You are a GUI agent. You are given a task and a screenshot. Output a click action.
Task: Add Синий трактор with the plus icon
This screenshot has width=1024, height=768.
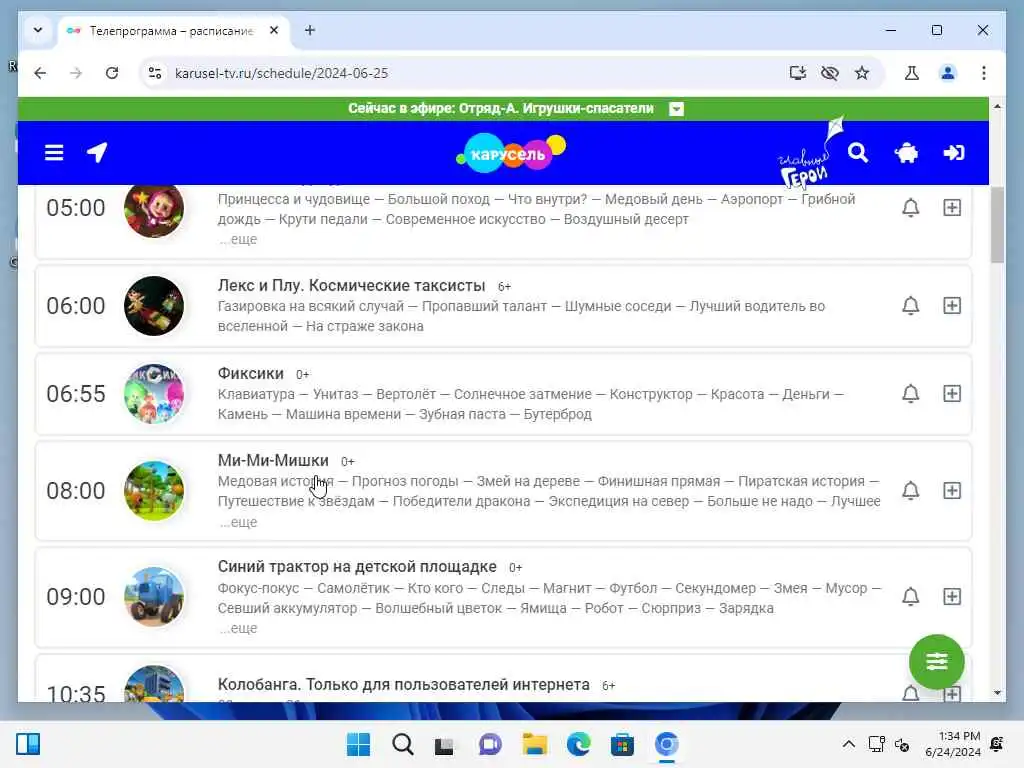[952, 596]
